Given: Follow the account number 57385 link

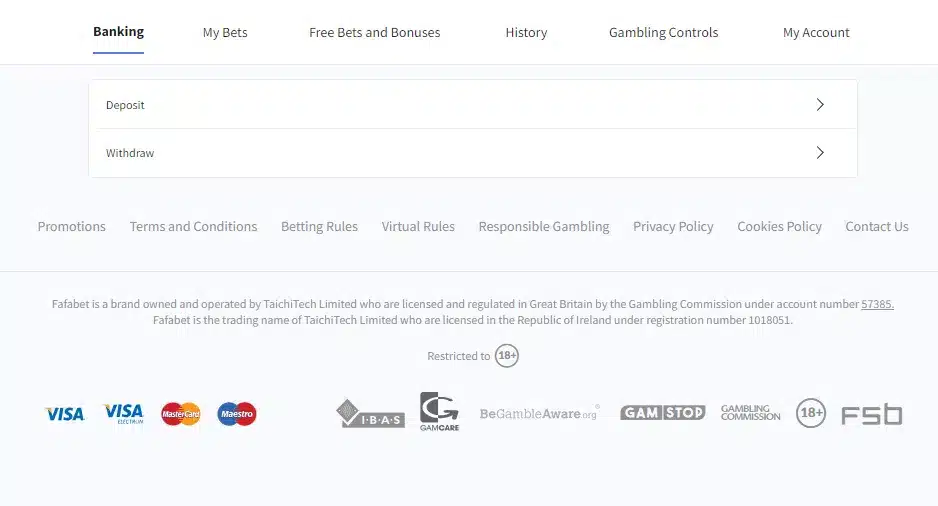Looking at the screenshot, I should [877, 304].
